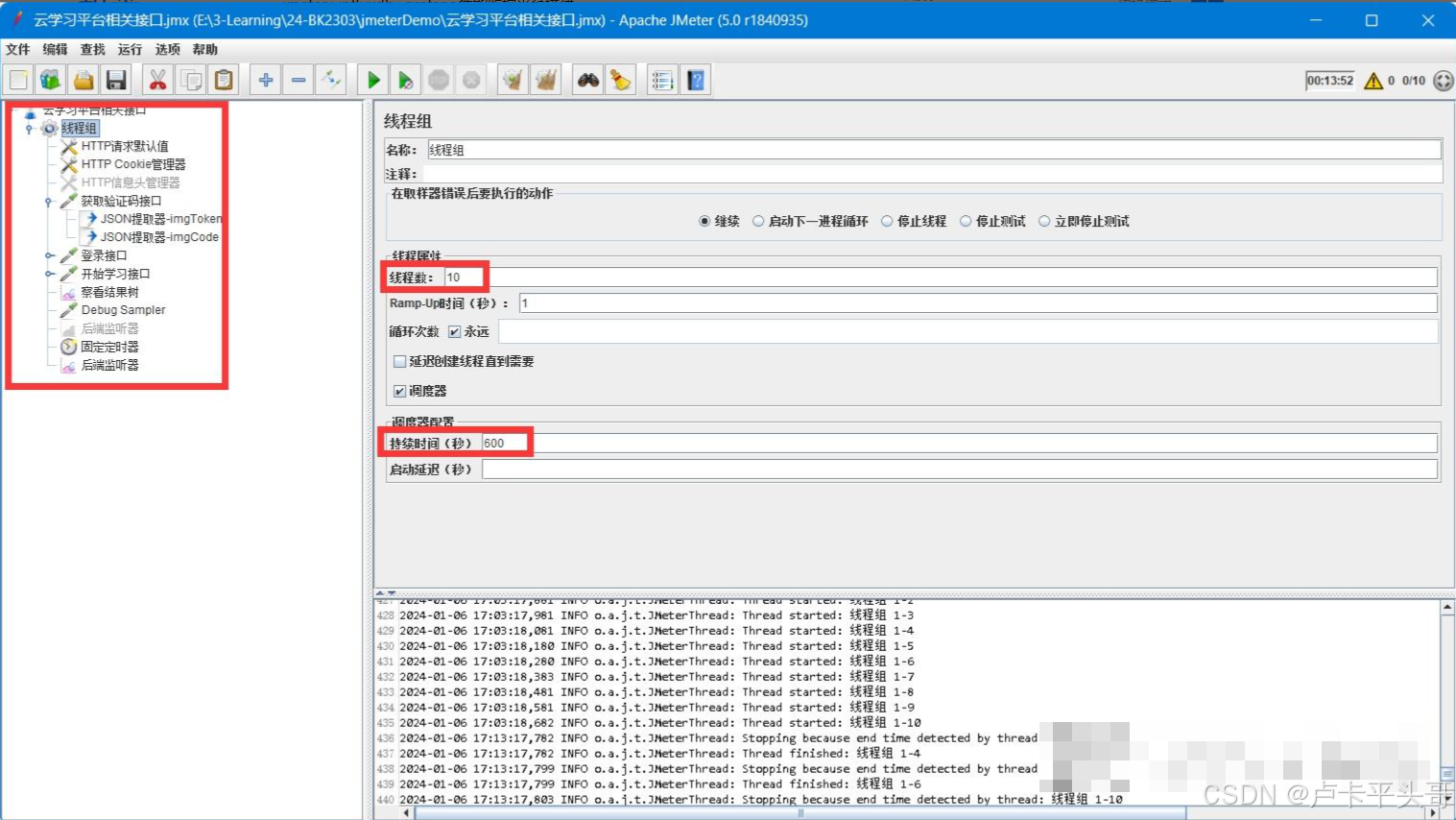1456x820 pixels.
Task: Open the 编辑 menu
Action: [56, 49]
